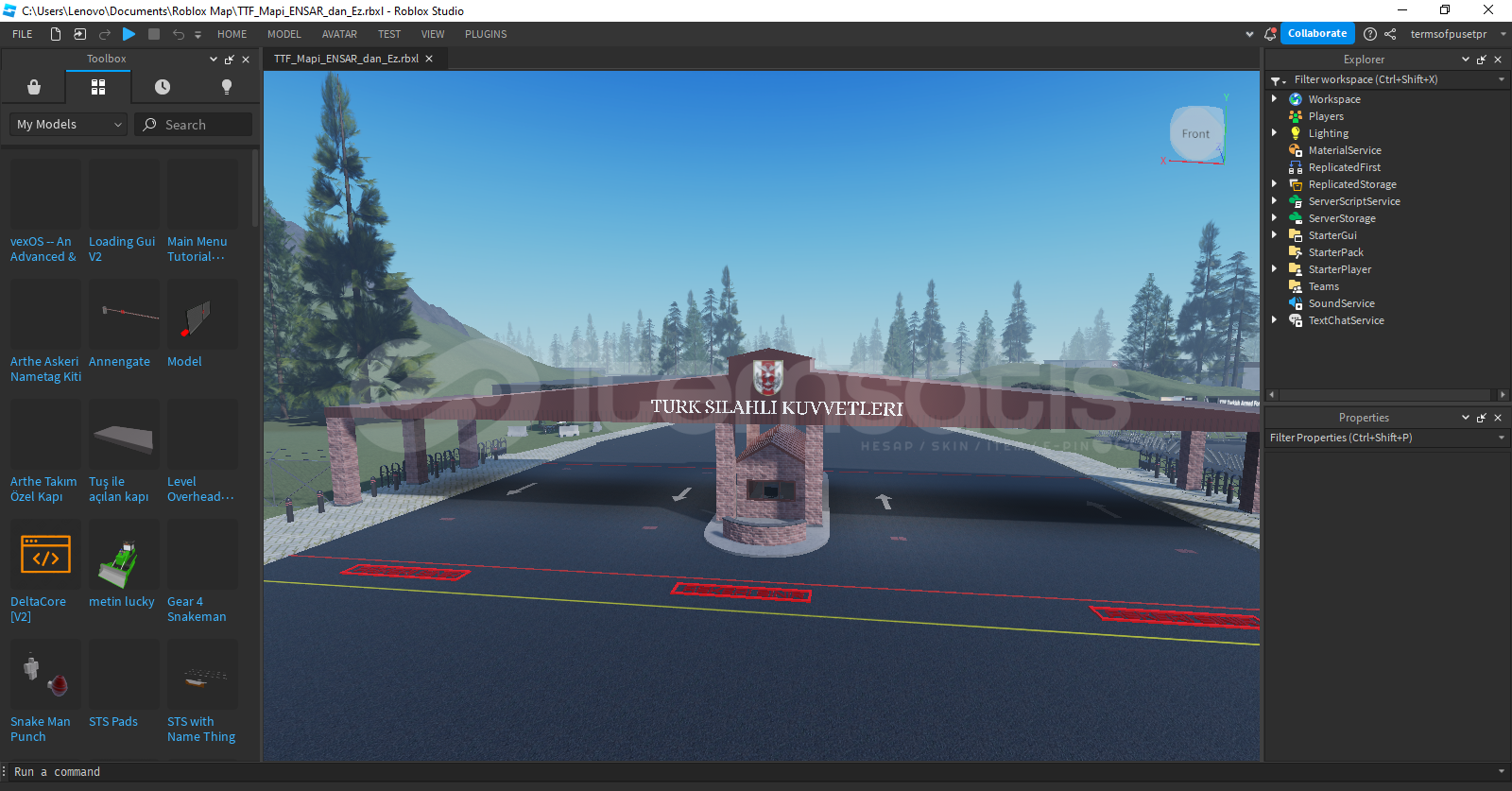Click the 'STS Pads' toolbox label
This screenshot has width=1512, height=791.
(113, 722)
